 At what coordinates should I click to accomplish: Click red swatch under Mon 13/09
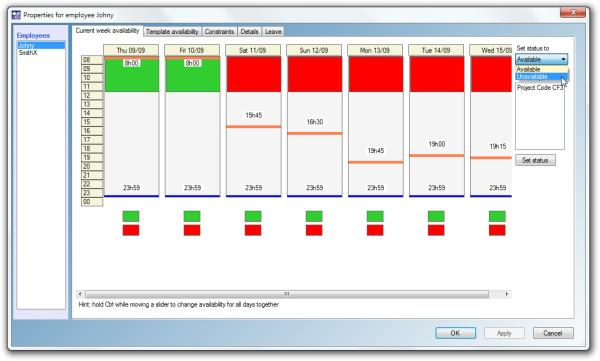(x=375, y=230)
